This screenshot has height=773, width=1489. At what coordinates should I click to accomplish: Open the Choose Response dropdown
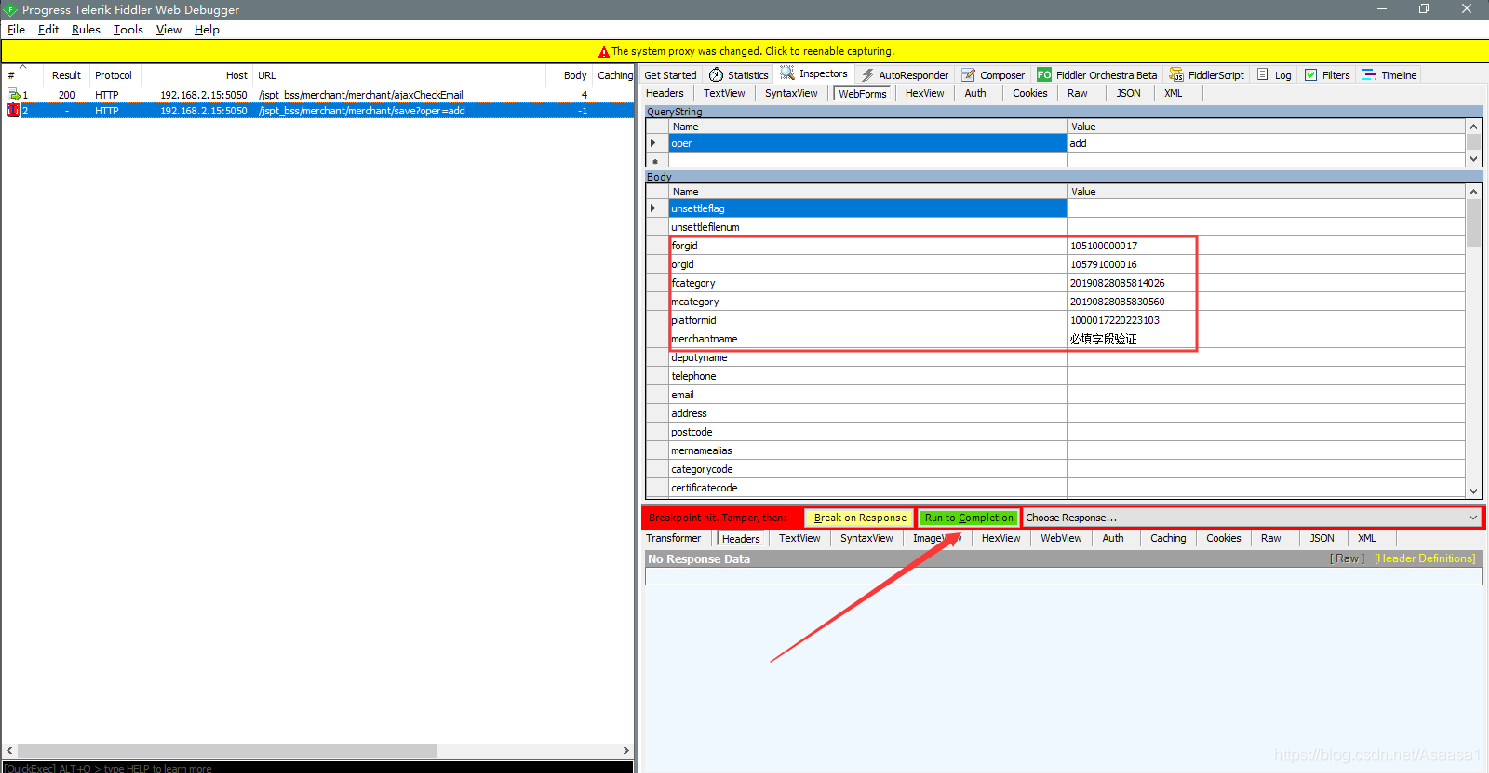[1252, 518]
